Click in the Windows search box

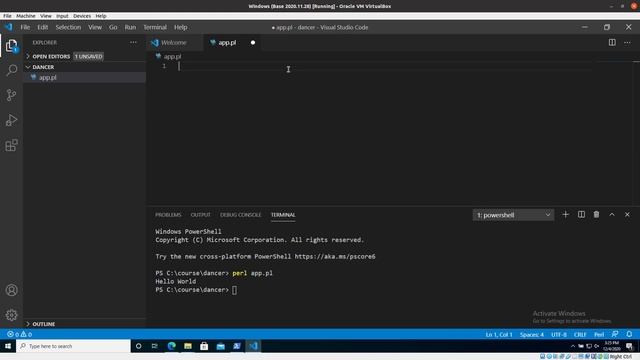point(73,346)
